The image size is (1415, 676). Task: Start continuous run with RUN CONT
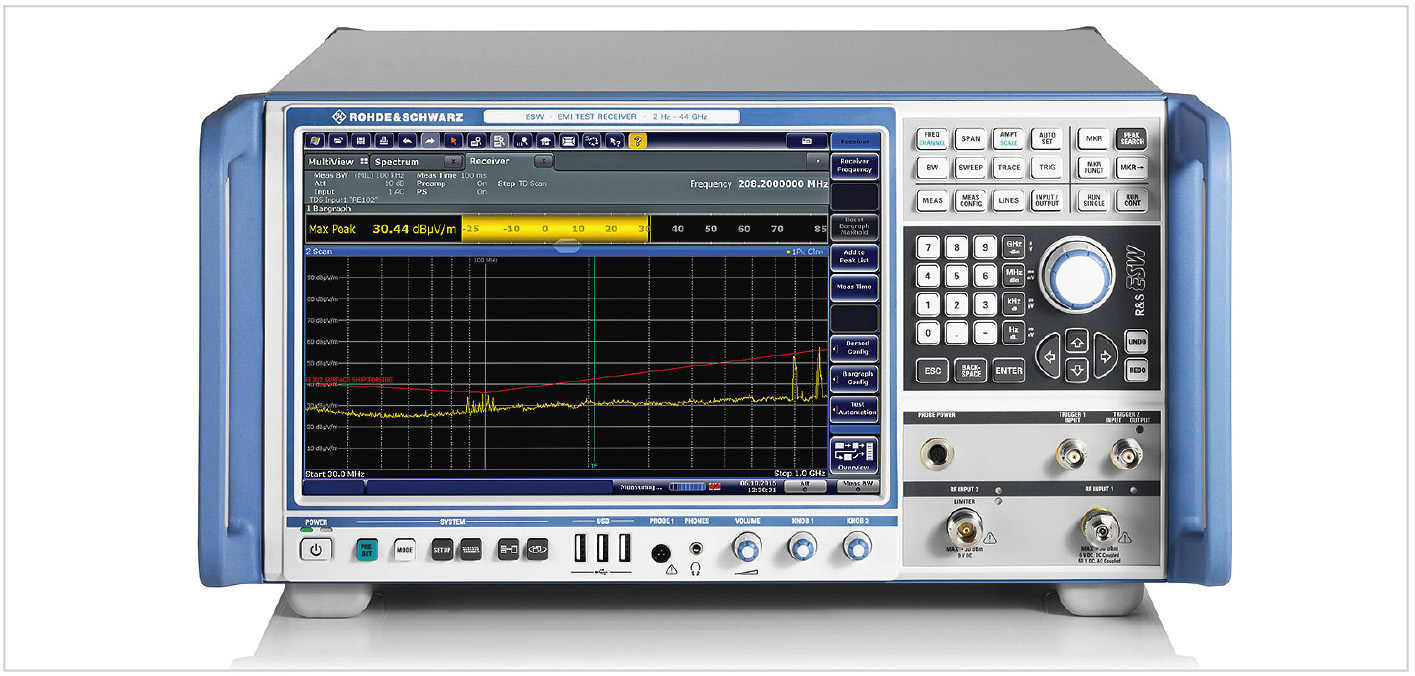tap(1132, 200)
